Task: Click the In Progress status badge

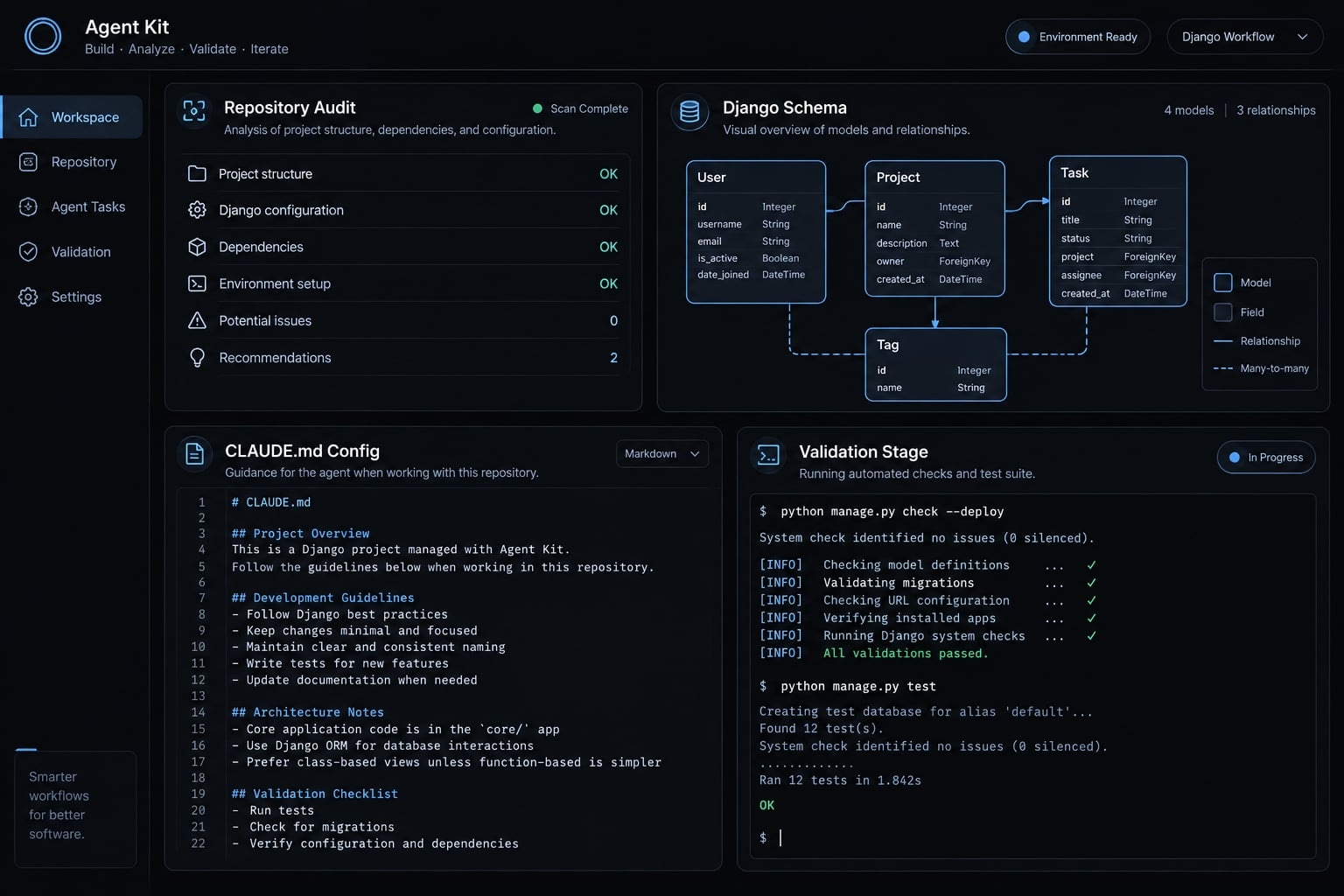Action: (x=1266, y=458)
